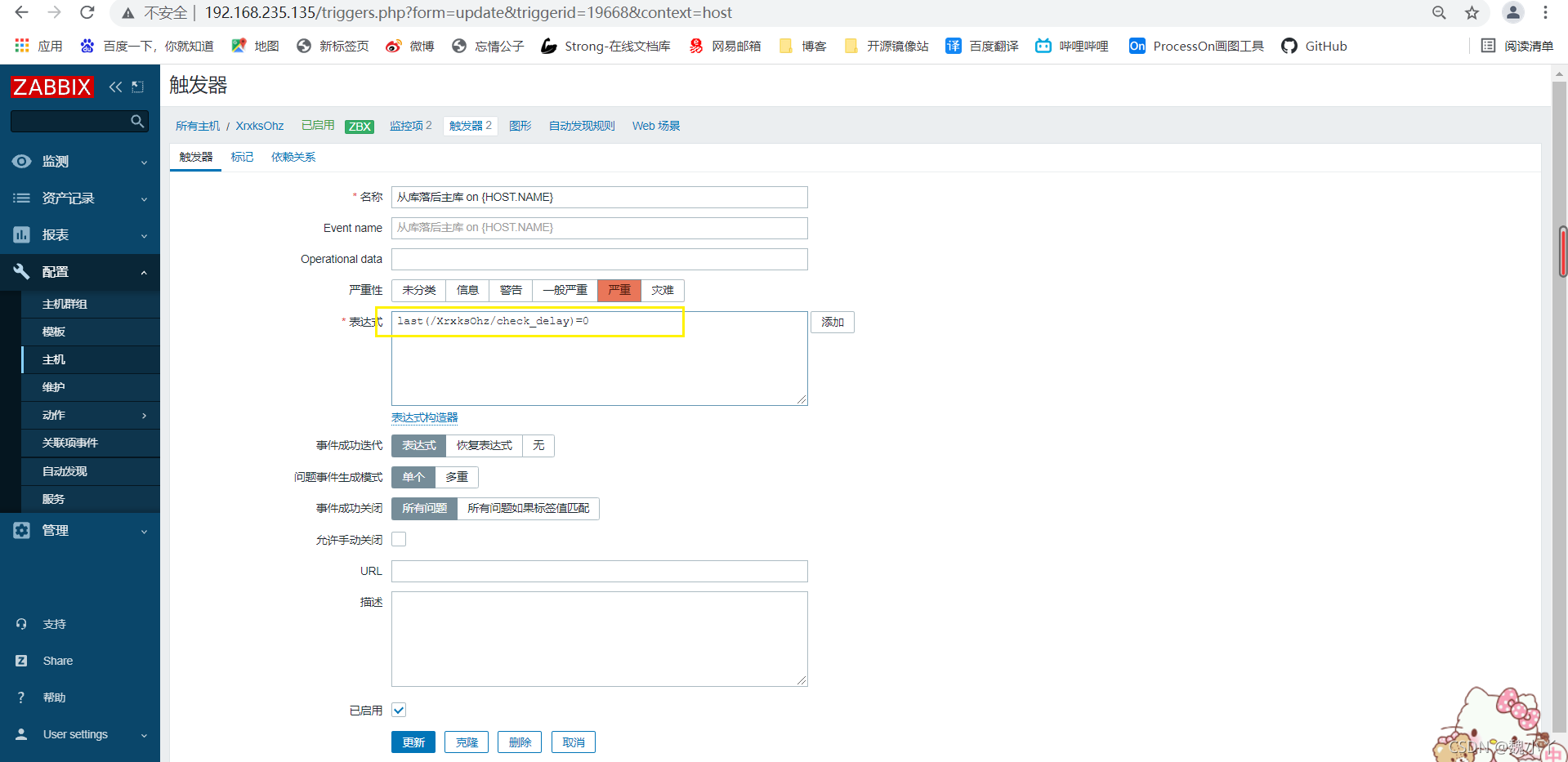The width and height of the screenshot is (1568, 762).
Task: Click the URL input field
Action: 600,571
